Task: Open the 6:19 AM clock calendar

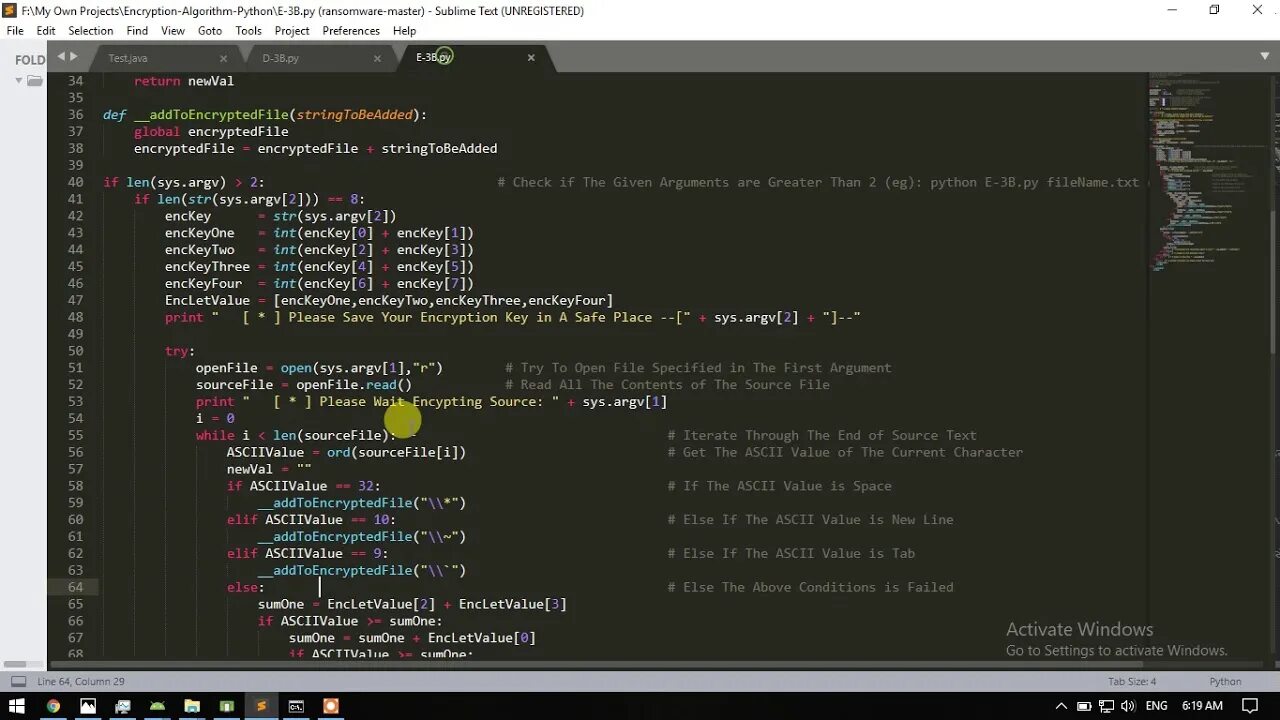Action: tap(1200, 706)
